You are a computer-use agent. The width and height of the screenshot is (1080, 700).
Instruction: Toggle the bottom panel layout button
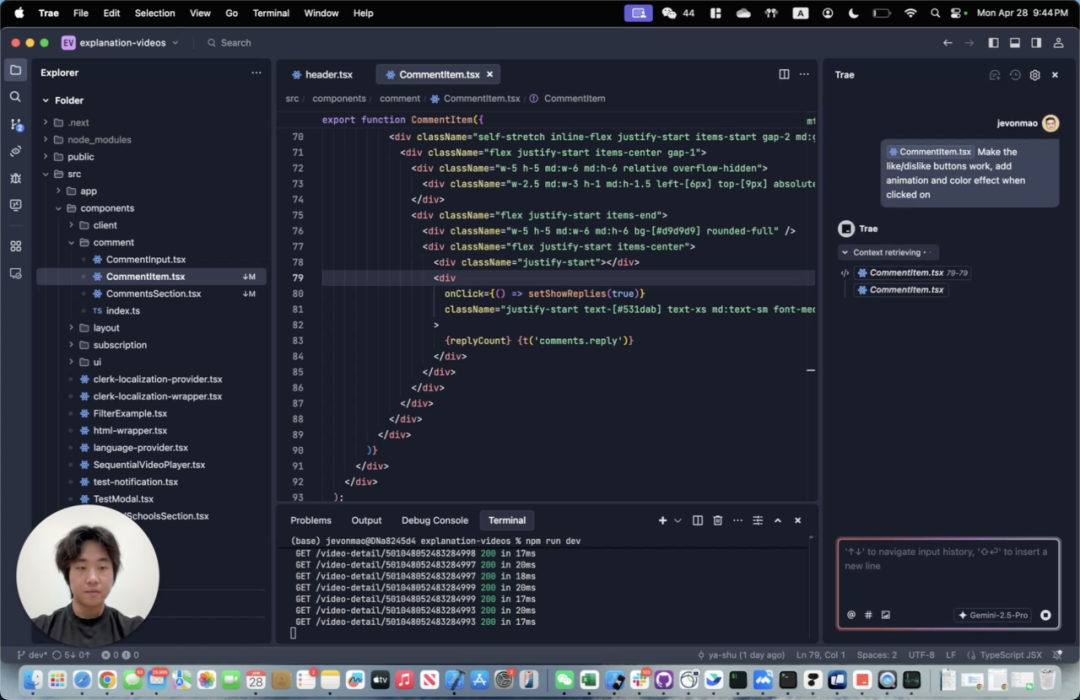[1014, 43]
